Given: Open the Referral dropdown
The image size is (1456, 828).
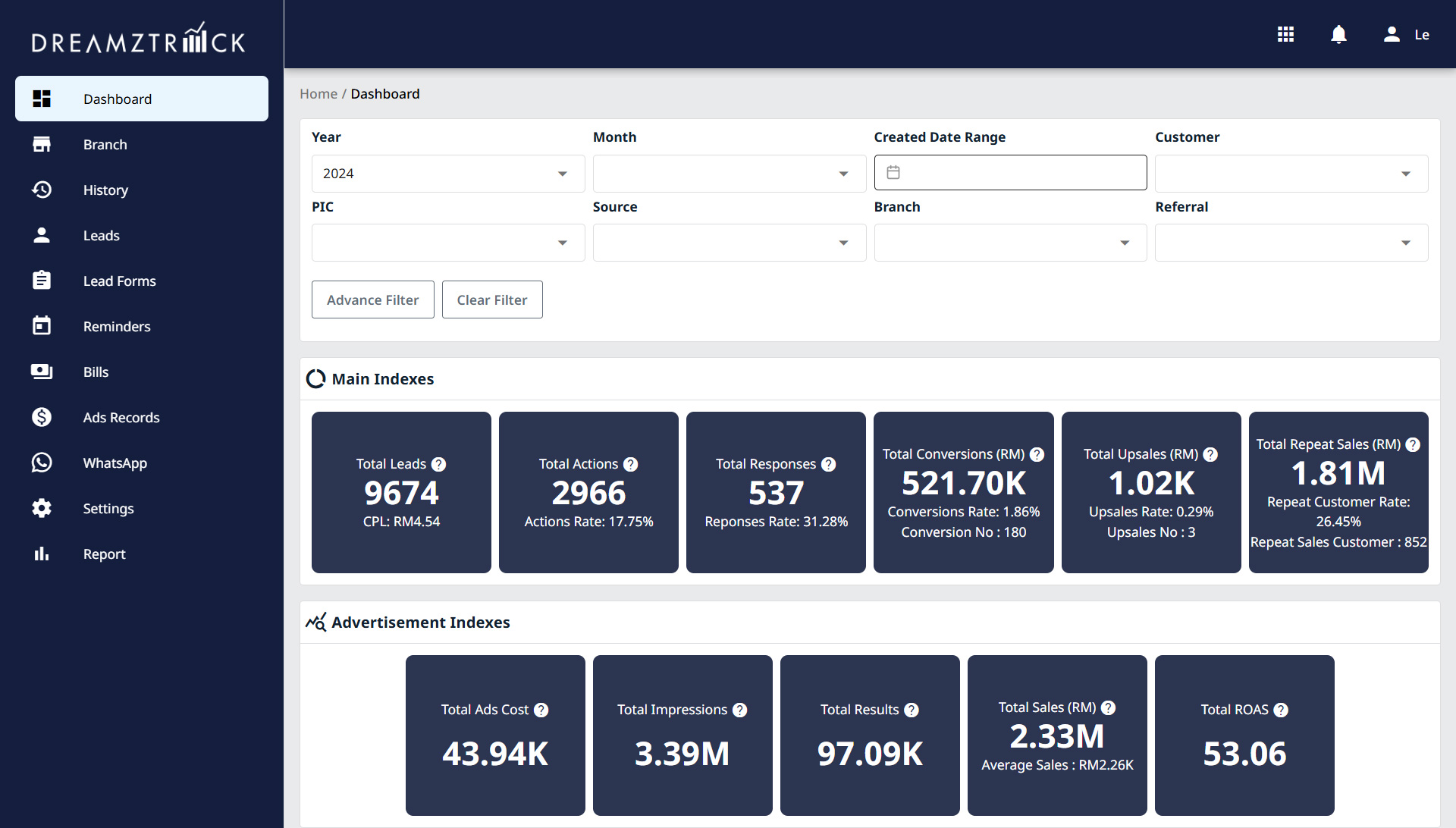Looking at the screenshot, I should pyautogui.click(x=1291, y=243).
